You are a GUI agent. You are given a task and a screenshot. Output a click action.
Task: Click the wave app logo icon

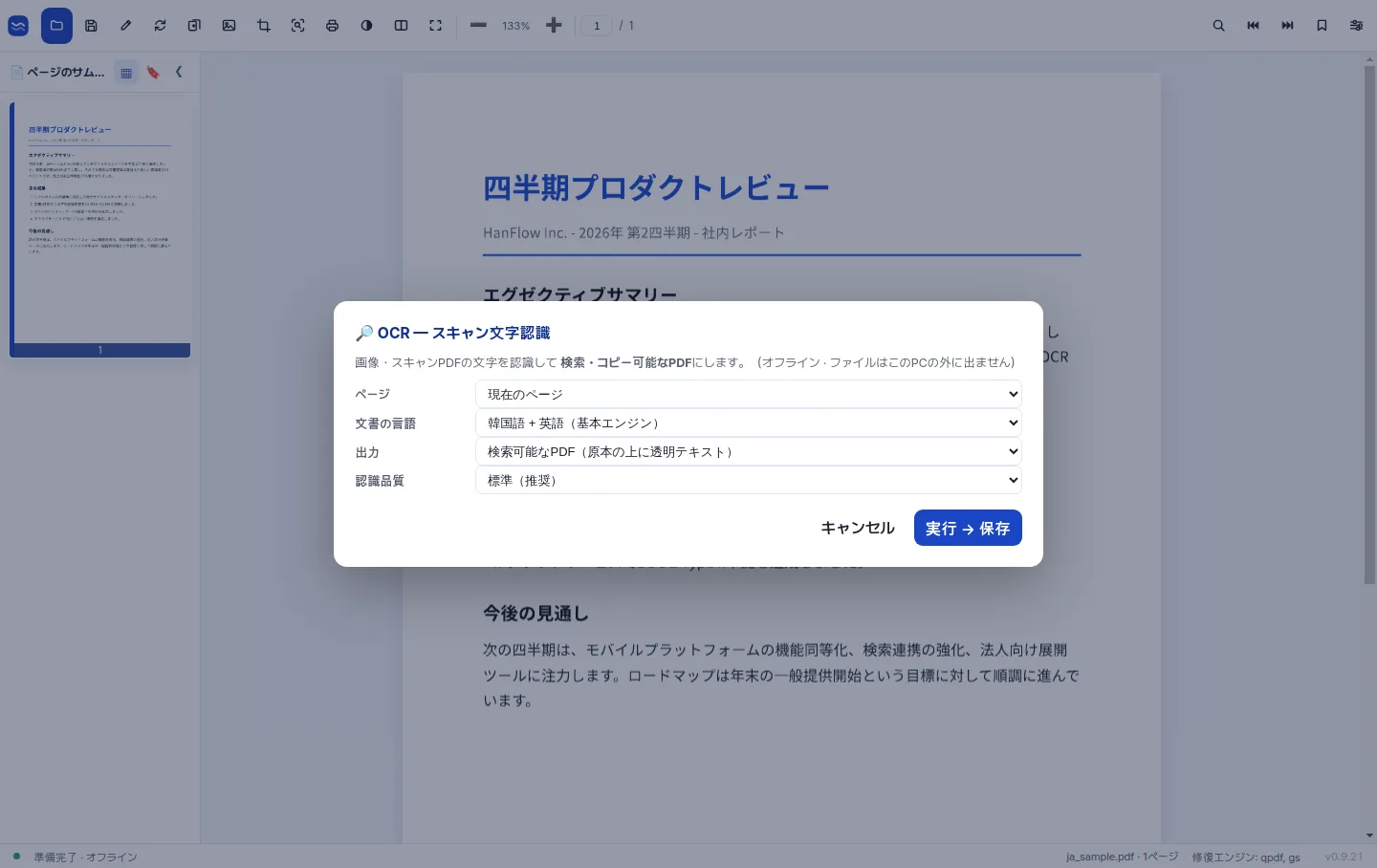click(18, 26)
